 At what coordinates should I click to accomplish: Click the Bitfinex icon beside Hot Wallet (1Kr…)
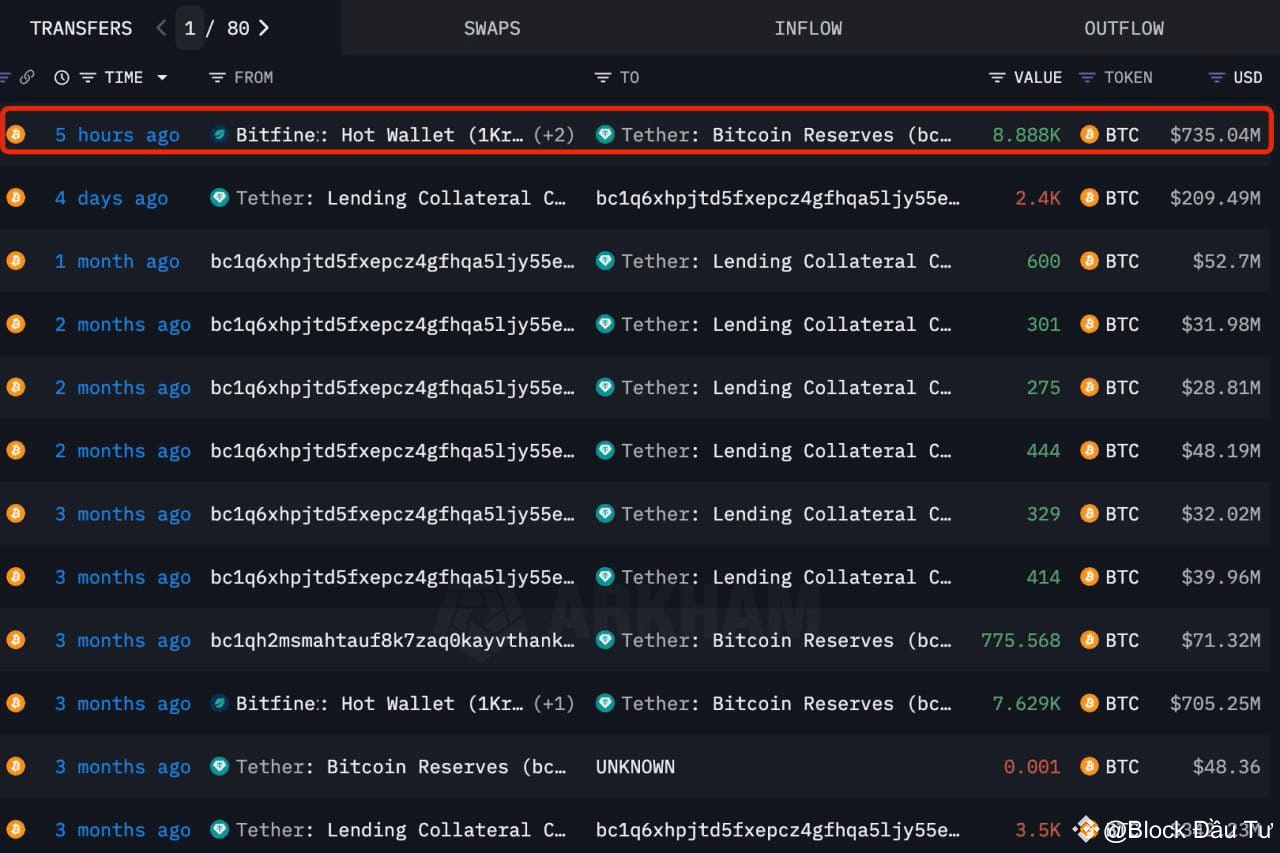pos(219,134)
